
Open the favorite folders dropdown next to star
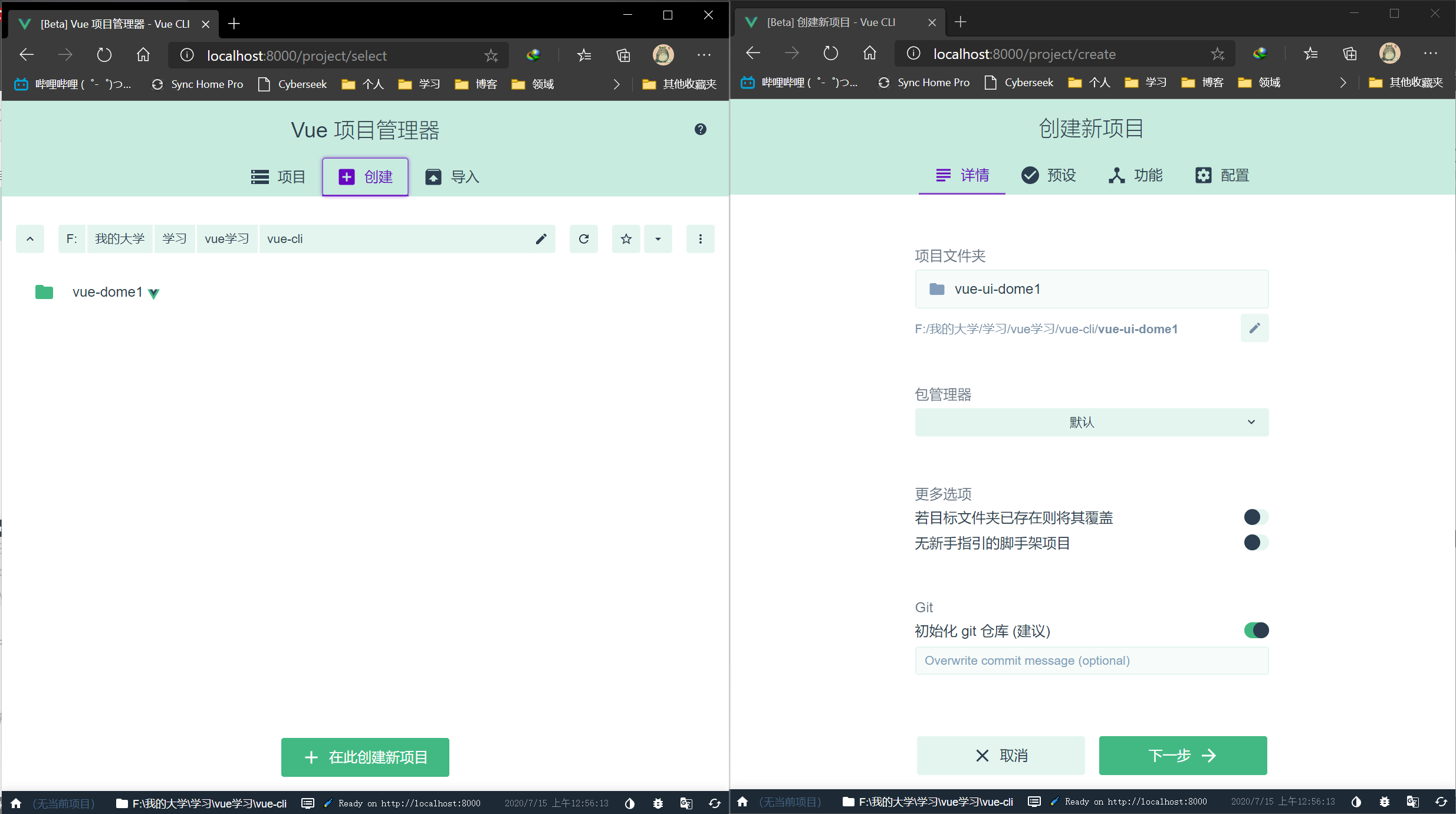pos(658,239)
